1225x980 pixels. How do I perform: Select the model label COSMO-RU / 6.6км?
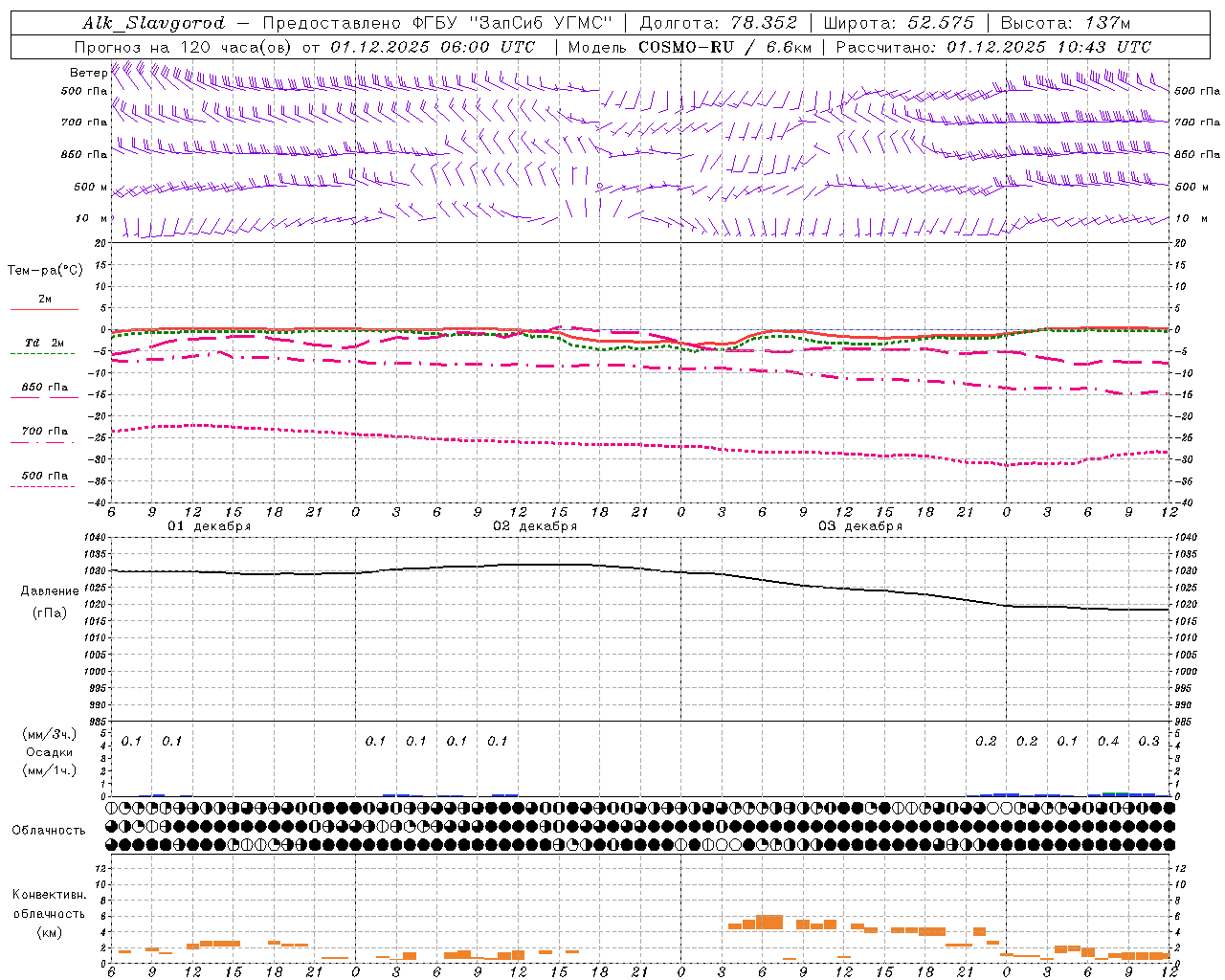724,47
